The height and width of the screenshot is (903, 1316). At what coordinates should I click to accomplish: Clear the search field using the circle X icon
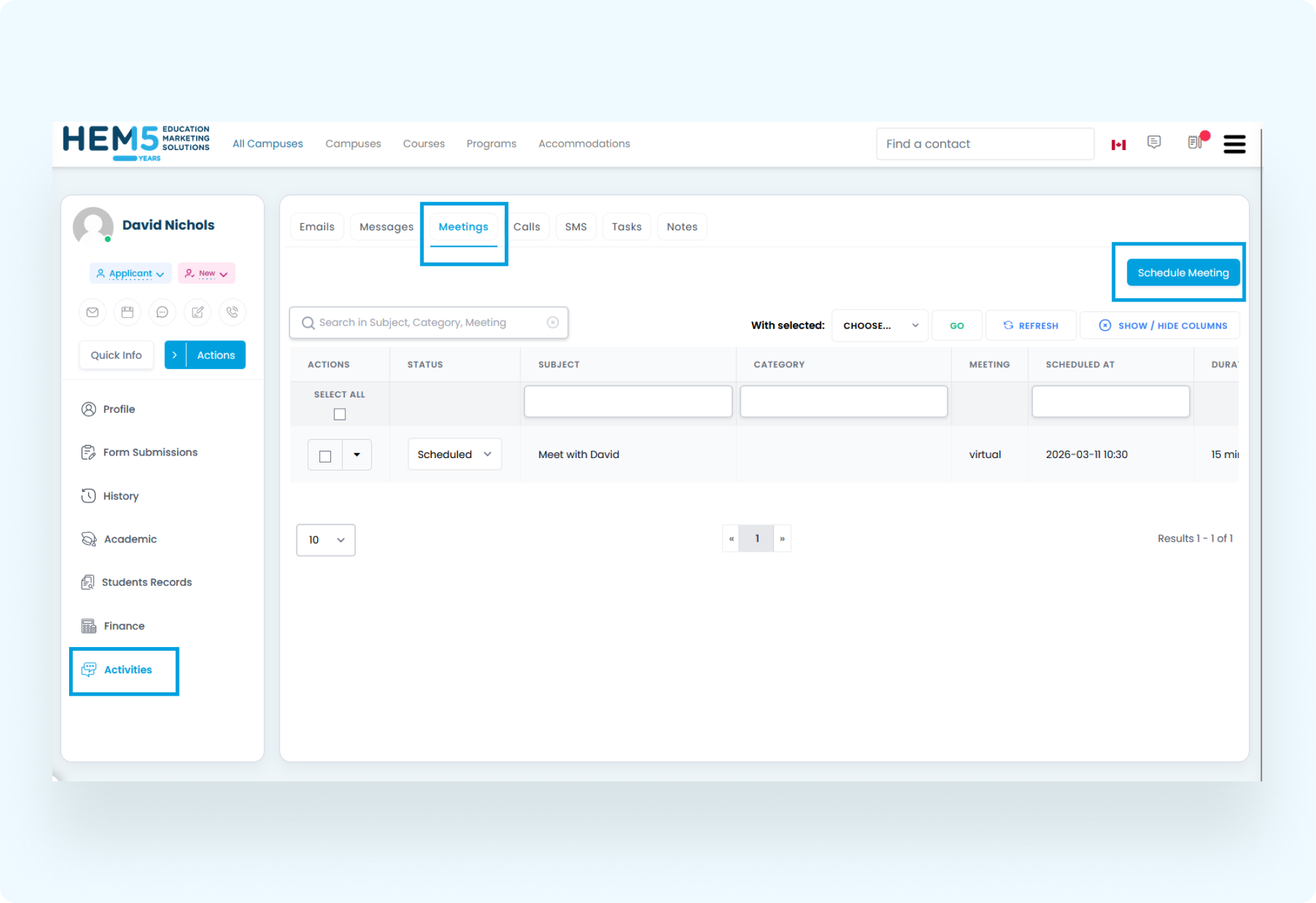tap(552, 322)
